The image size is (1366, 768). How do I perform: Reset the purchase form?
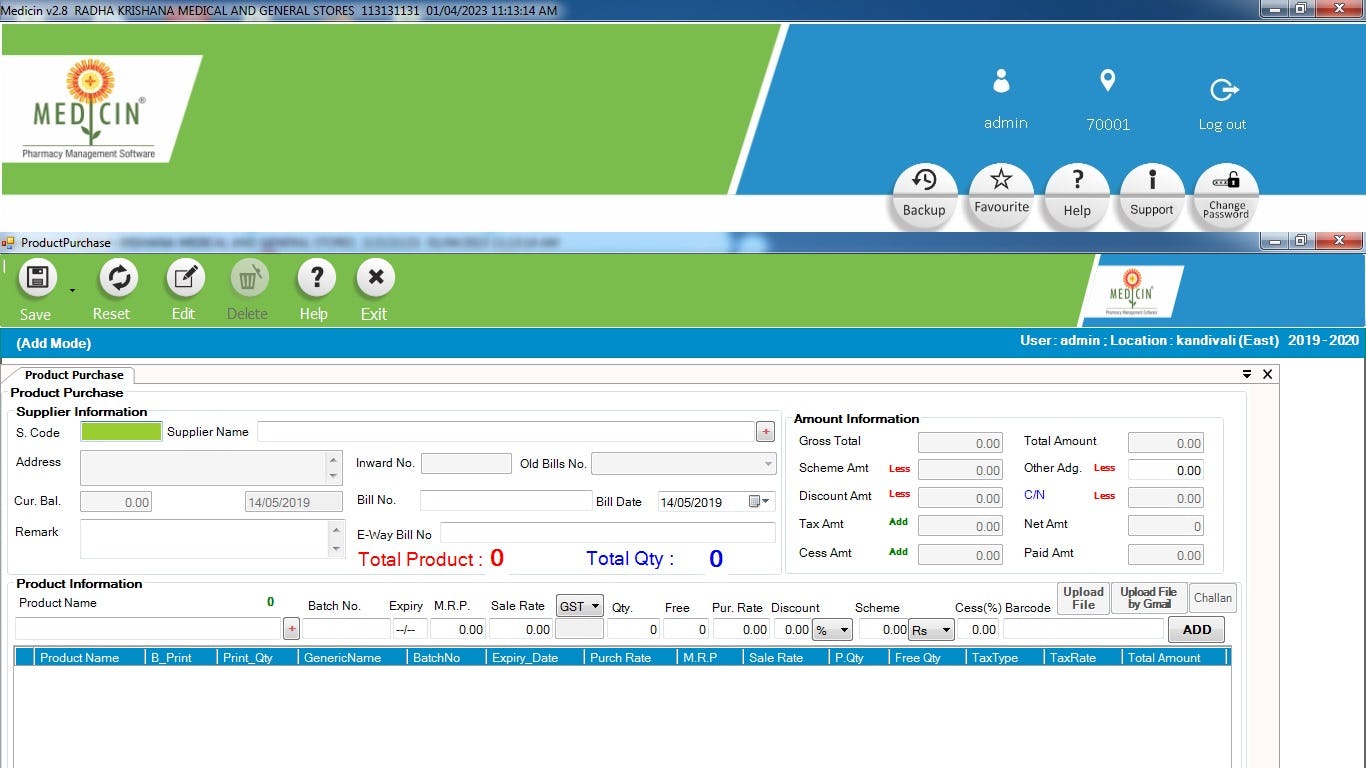pos(116,279)
